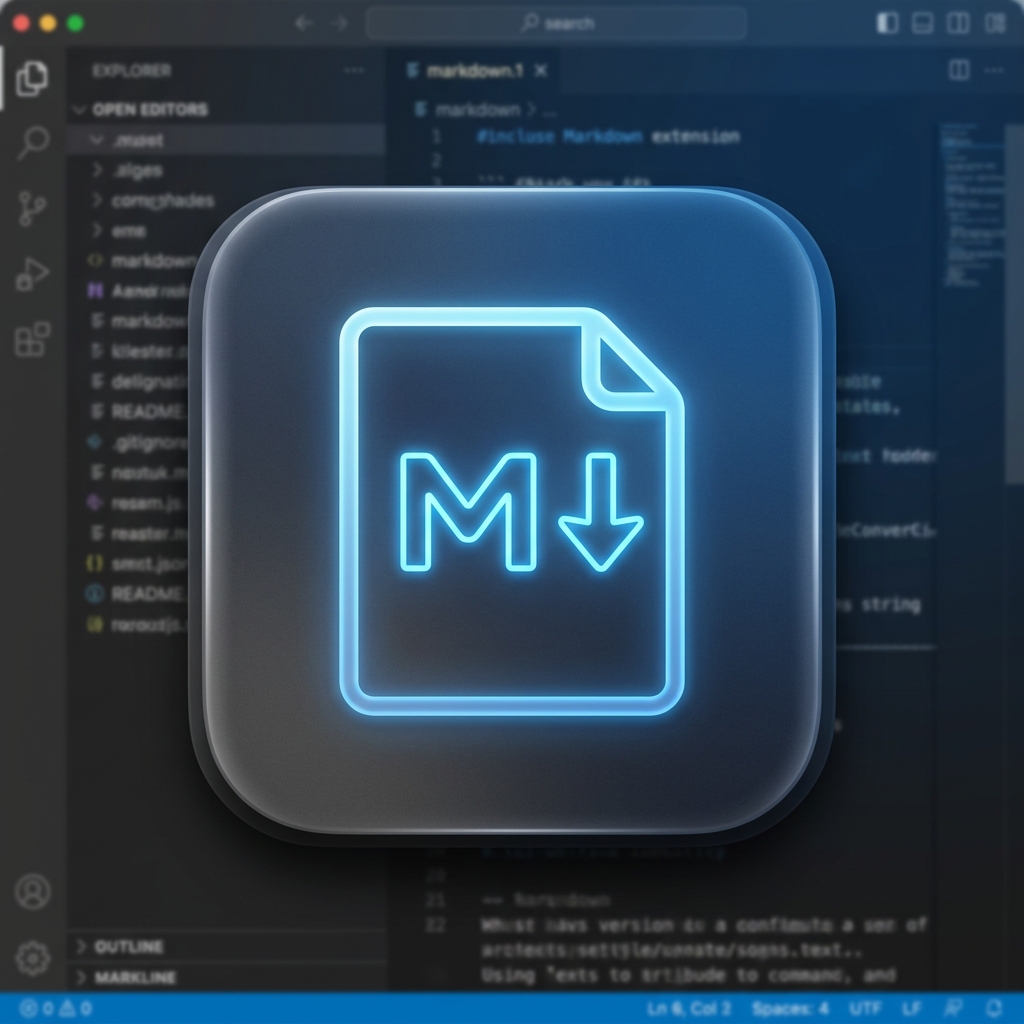1024x1024 pixels.
Task: Open the Manage gear icon
Action: (x=33, y=958)
